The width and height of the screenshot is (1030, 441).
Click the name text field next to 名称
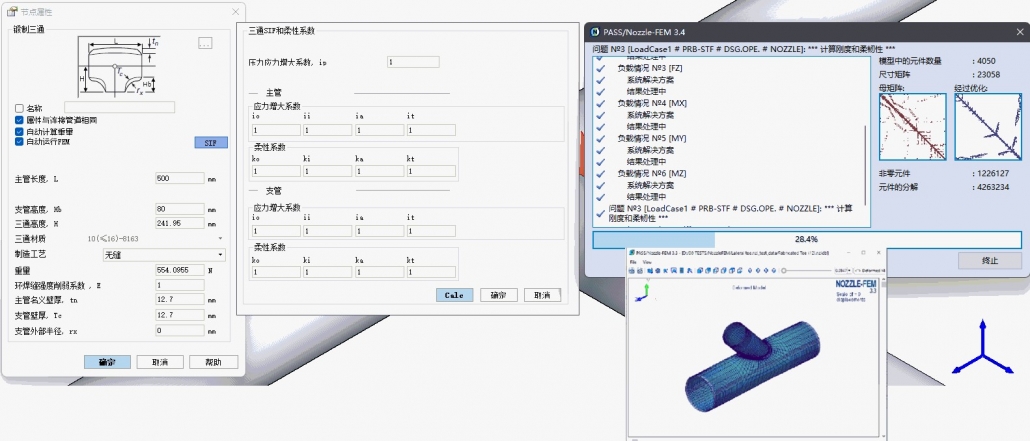[x=120, y=107]
